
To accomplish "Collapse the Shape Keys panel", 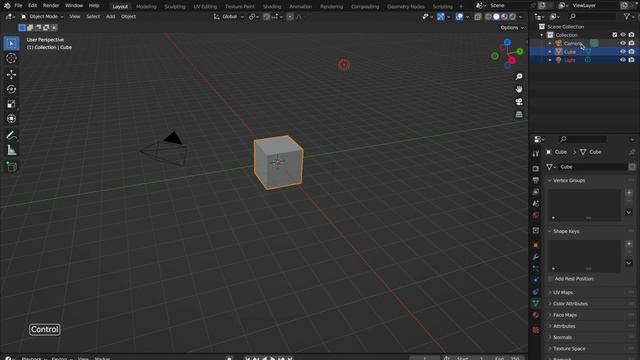I will coord(550,231).
